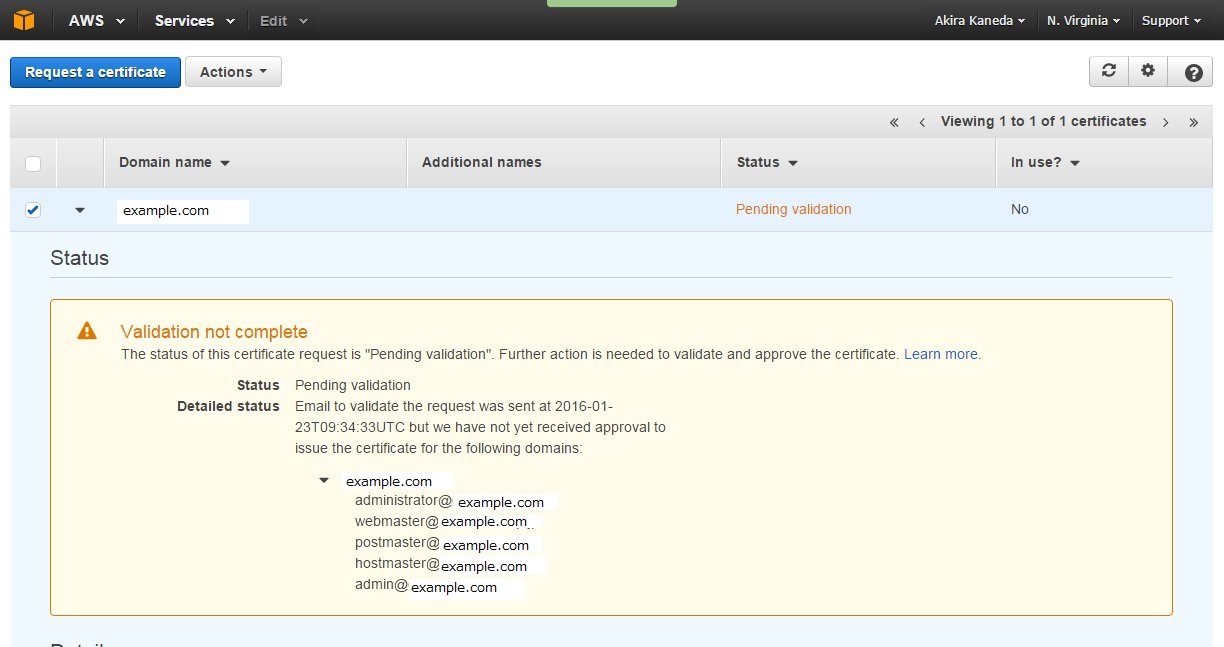Collapse the example.com validation email list
Screen dimensions: 1224x647
click(x=324, y=481)
